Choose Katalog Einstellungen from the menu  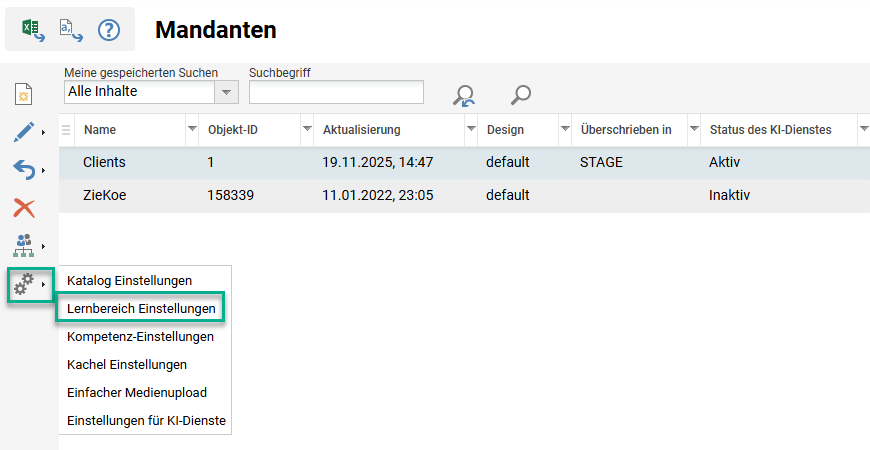pos(129,281)
